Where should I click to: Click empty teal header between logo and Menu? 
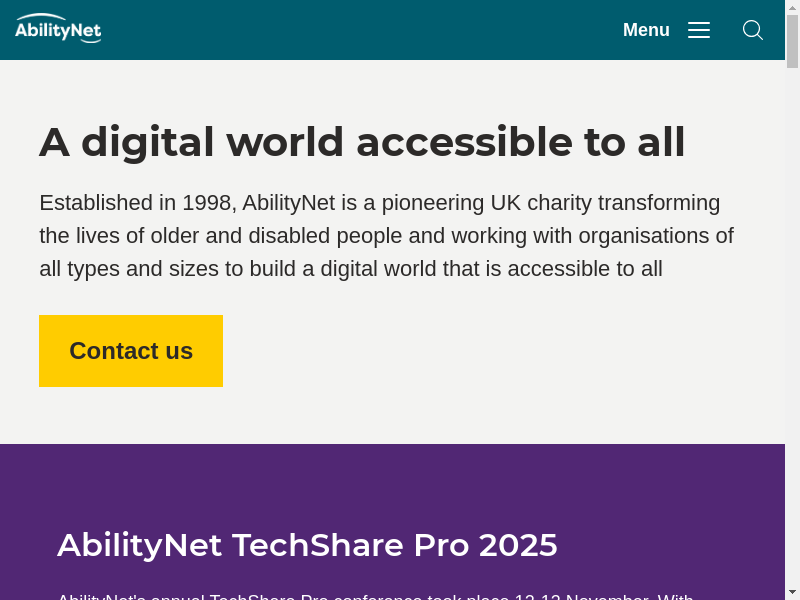point(360,30)
